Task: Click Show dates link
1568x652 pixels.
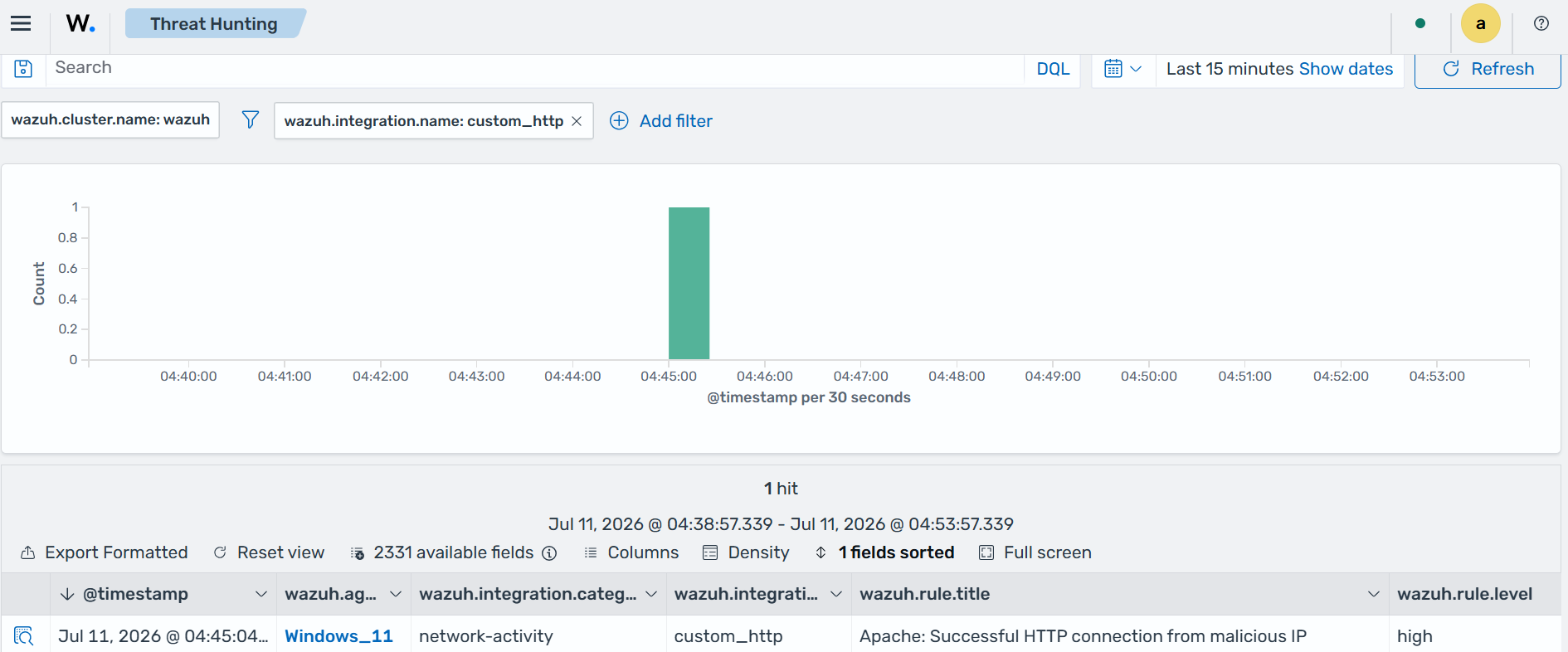Action: [x=1346, y=69]
